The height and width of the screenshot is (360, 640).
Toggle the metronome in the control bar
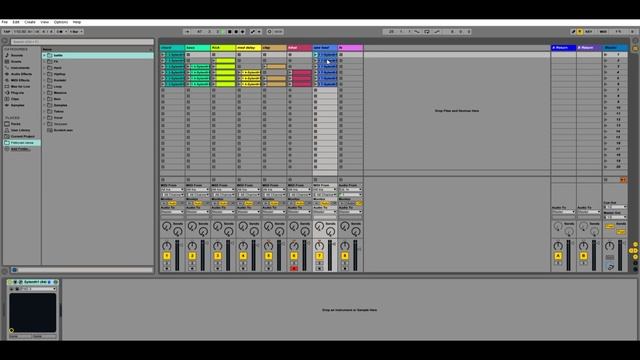coord(60,31)
